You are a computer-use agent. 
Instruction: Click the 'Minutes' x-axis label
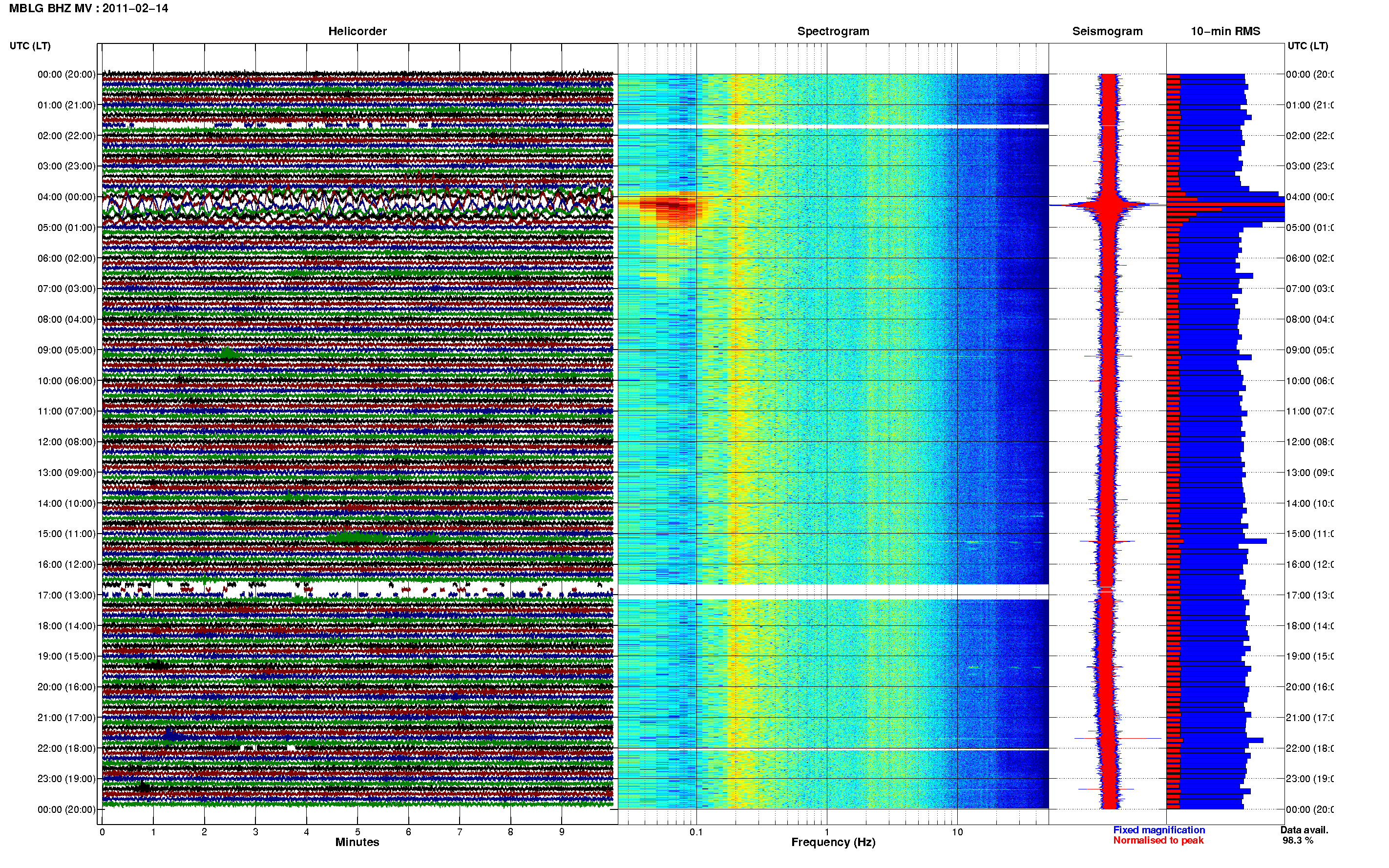click(357, 842)
